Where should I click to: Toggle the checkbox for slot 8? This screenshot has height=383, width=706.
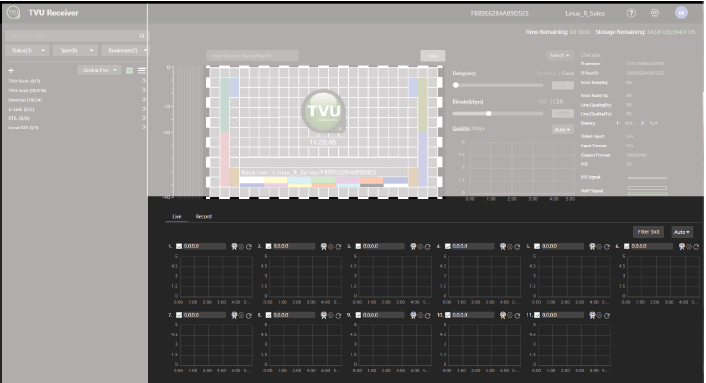click(x=269, y=315)
